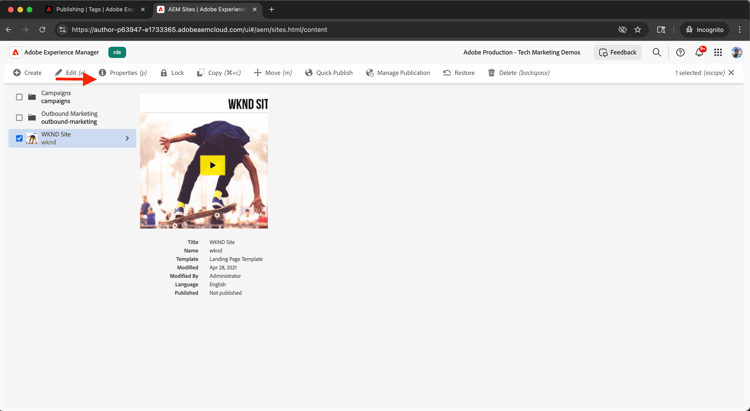Screen dimensions: 750x411
Task: Click Adobe Experience Manager title
Action: point(62,53)
